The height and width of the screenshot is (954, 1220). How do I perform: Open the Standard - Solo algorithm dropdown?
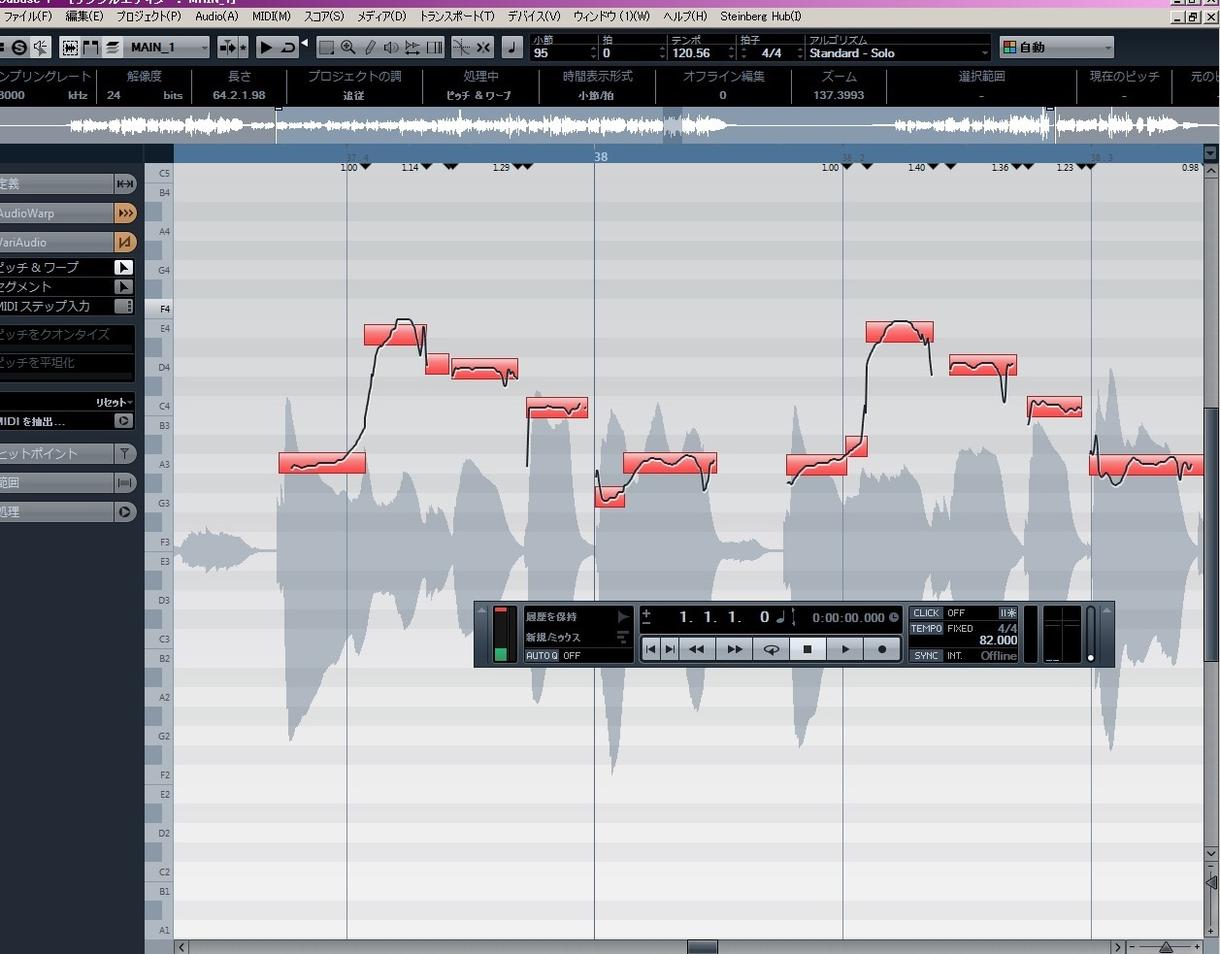tap(898, 53)
